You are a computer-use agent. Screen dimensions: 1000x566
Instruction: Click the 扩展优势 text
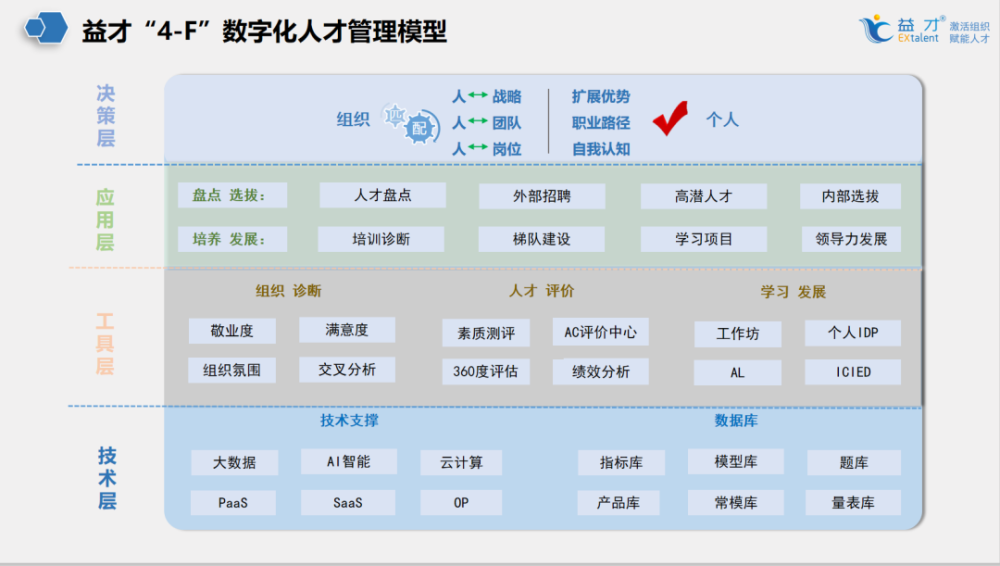601,96
